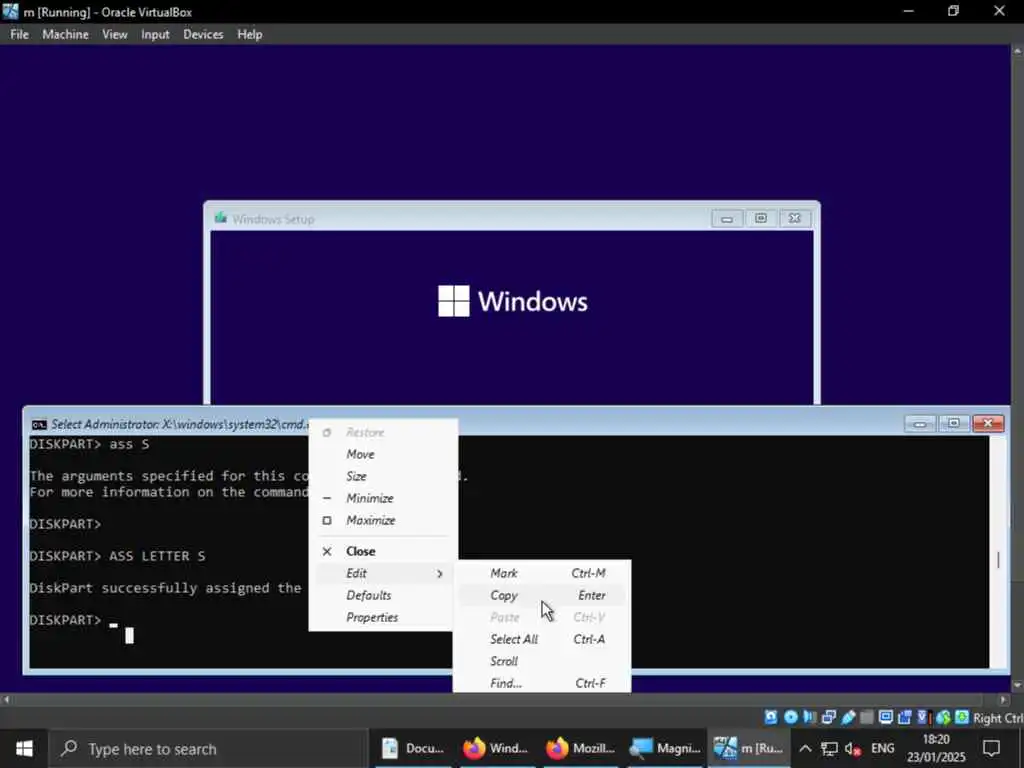Click the 'ASS LETTER S' command line text
Image resolution: width=1024 pixels, height=768 pixels.
tap(157, 556)
